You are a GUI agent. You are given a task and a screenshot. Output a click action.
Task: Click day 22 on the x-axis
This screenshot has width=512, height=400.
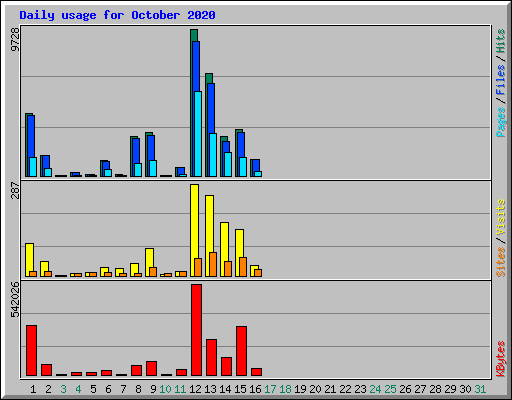pos(345,389)
